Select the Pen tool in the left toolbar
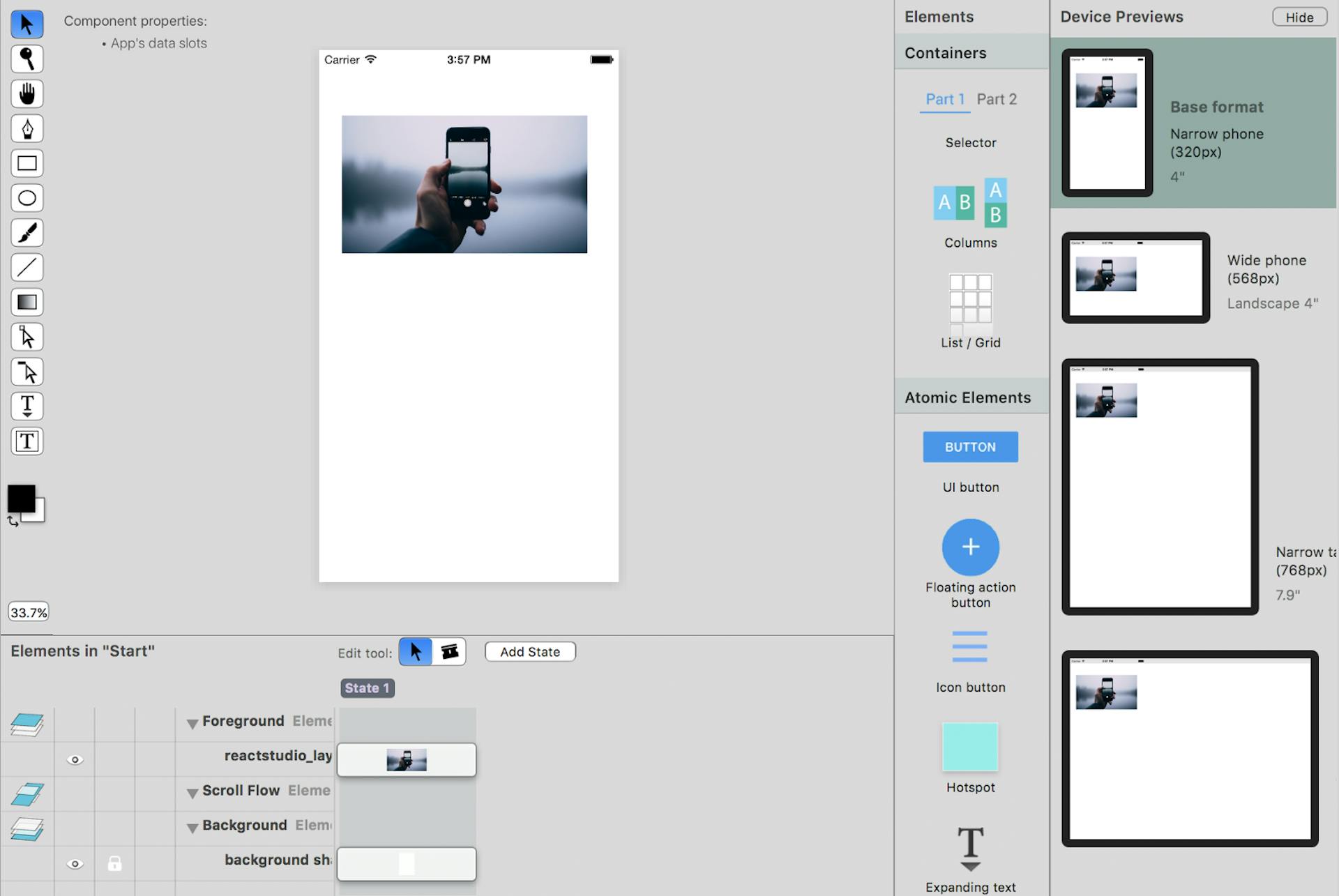This screenshot has height=896, width=1339. tap(27, 128)
